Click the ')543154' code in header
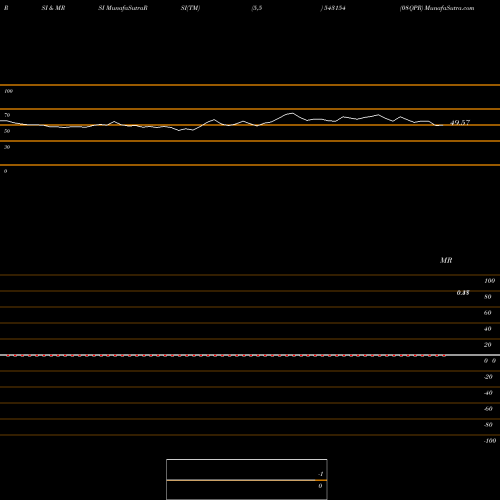The width and height of the screenshot is (500, 500). click(333, 8)
